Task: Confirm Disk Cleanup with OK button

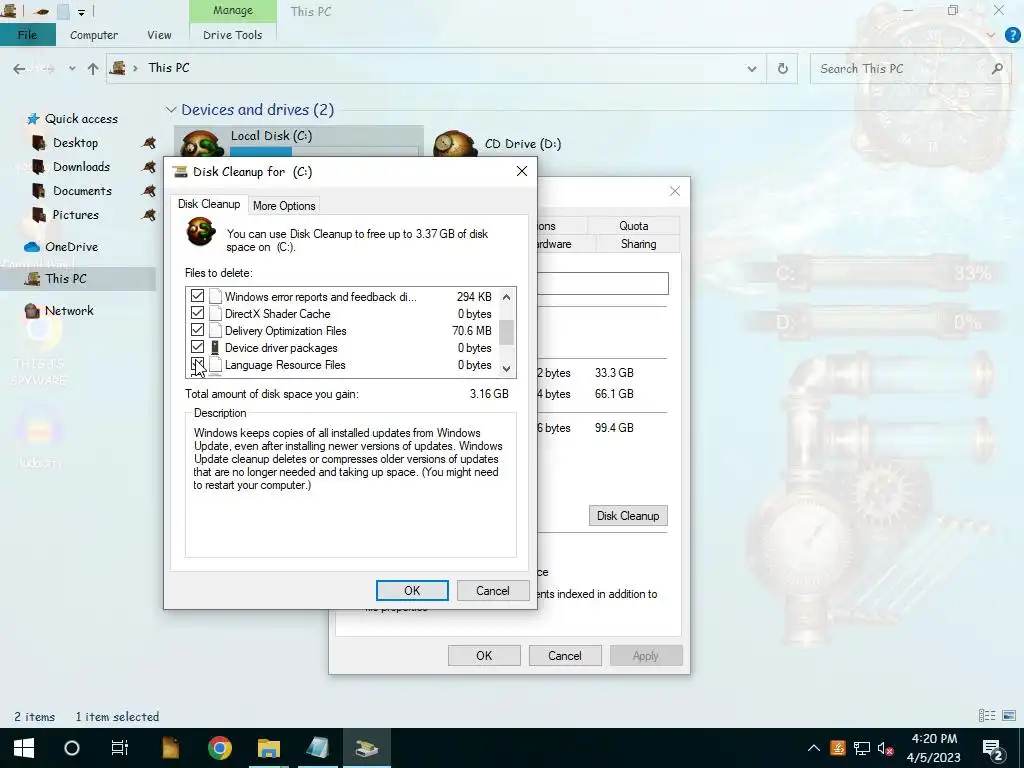Action: [x=412, y=590]
